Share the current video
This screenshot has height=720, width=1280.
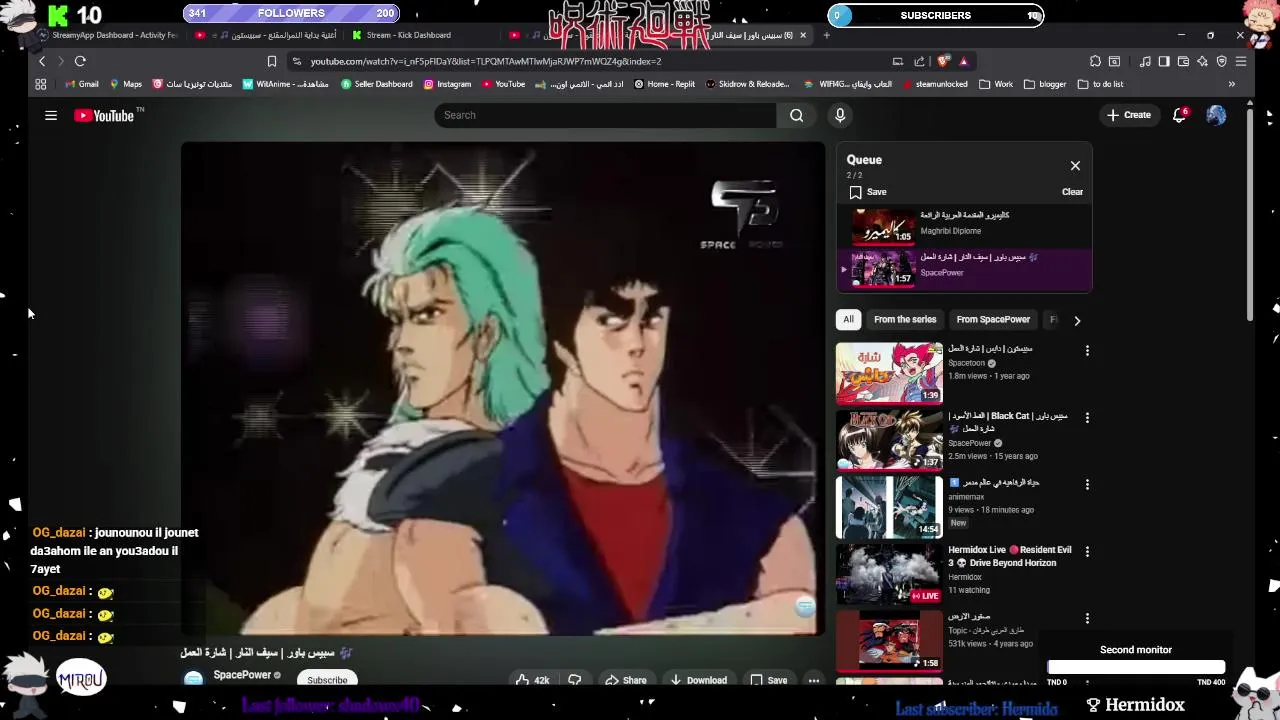click(625, 680)
